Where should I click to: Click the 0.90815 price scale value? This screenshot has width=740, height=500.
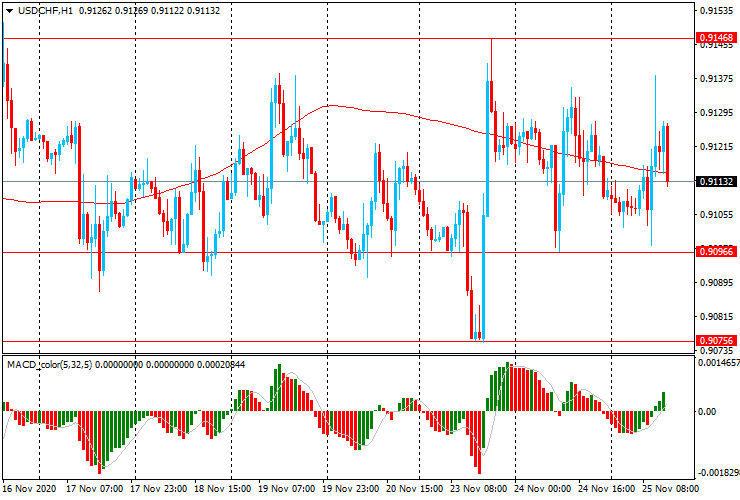(717, 317)
